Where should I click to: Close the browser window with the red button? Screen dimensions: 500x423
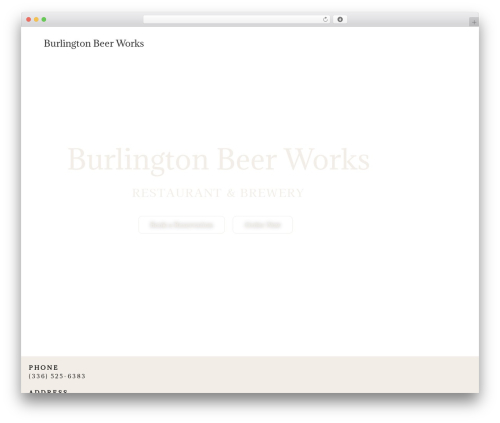pyautogui.click(x=29, y=20)
